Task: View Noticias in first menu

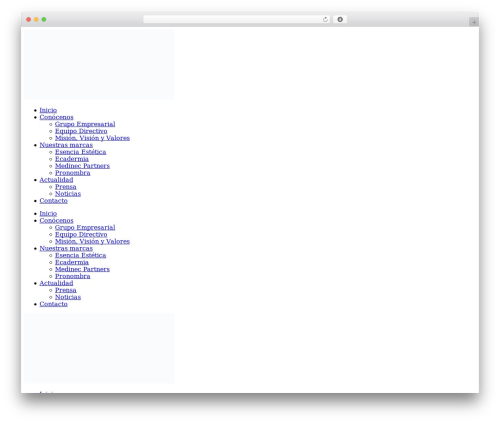Action: tap(68, 194)
